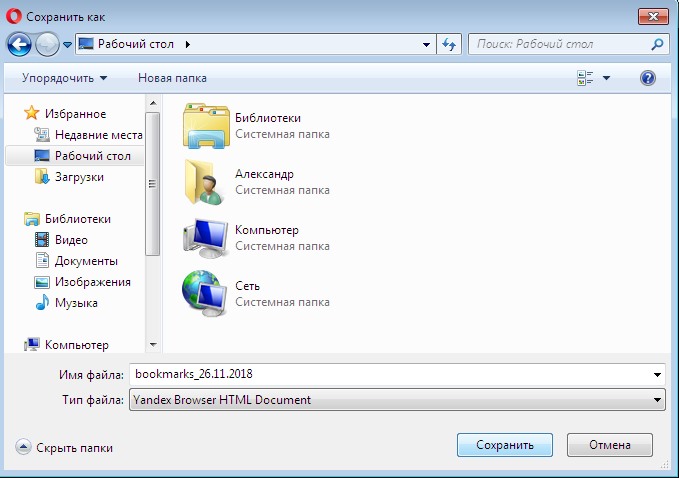The image size is (679, 478).
Task: Click the Сеть item name
Action: [247, 286]
